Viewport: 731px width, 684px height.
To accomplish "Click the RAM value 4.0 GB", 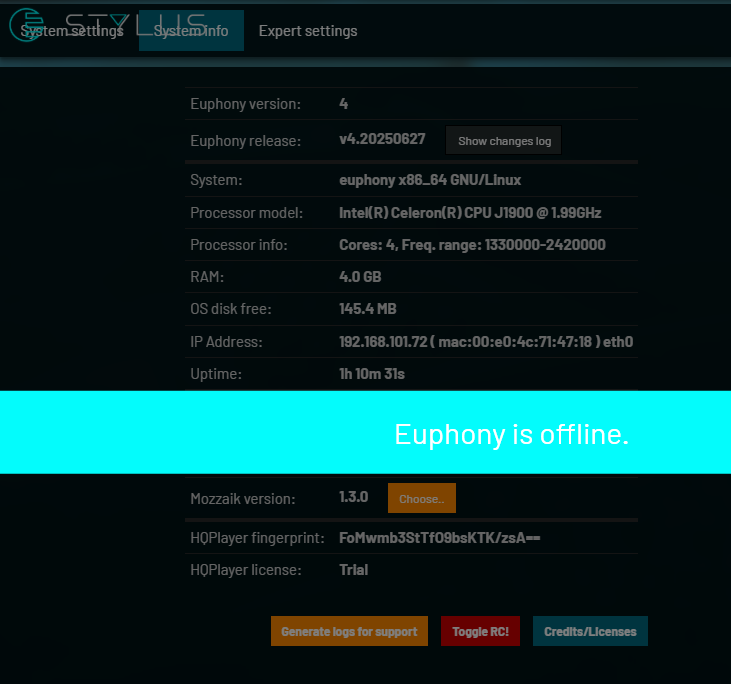I will (360, 276).
